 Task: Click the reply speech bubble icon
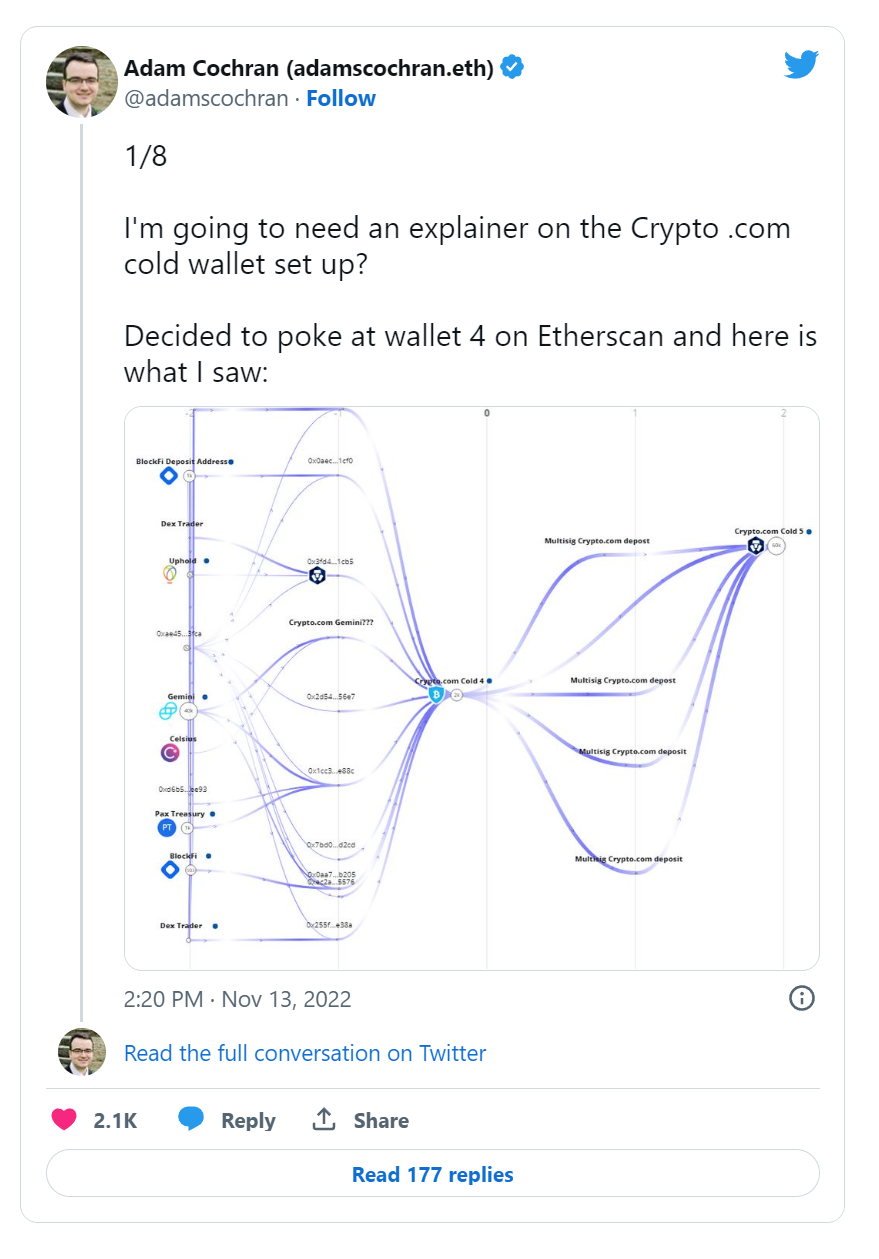(191, 1119)
